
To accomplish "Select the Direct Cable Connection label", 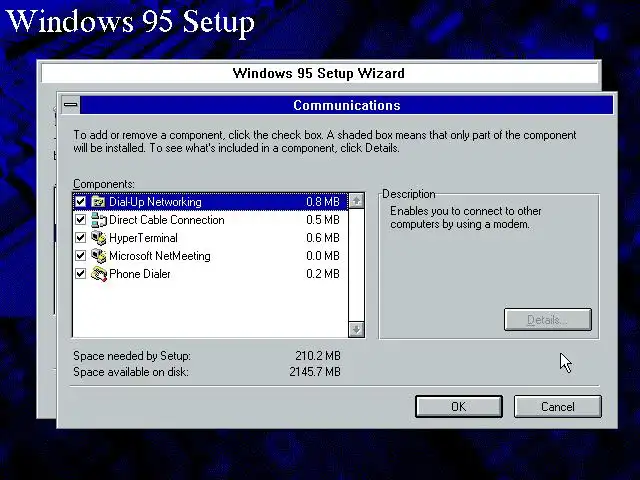I will coord(167,220).
